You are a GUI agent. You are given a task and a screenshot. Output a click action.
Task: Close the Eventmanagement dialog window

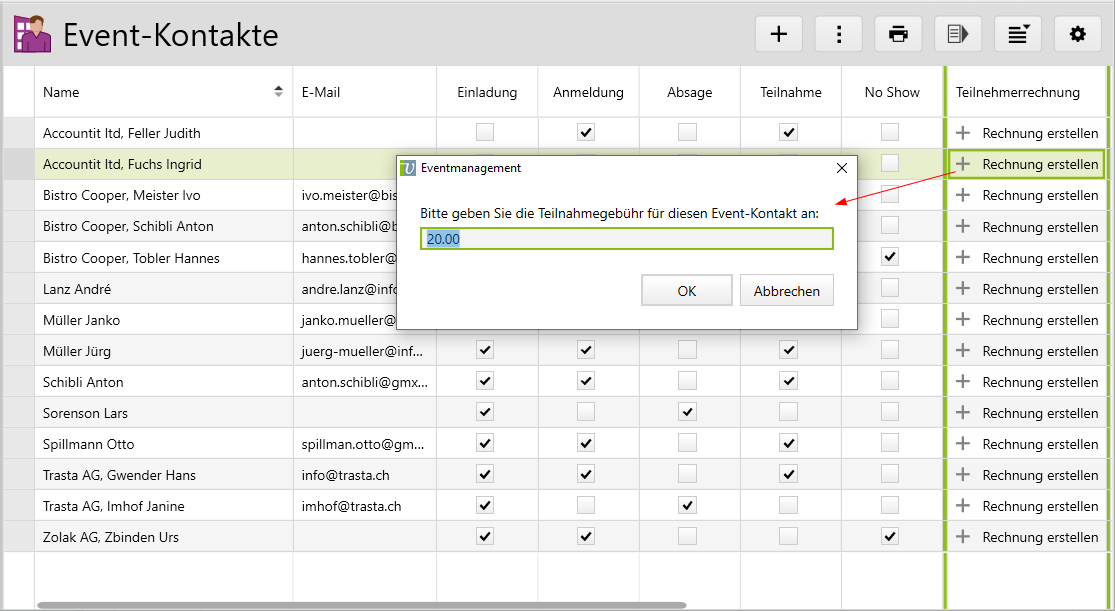point(841,168)
